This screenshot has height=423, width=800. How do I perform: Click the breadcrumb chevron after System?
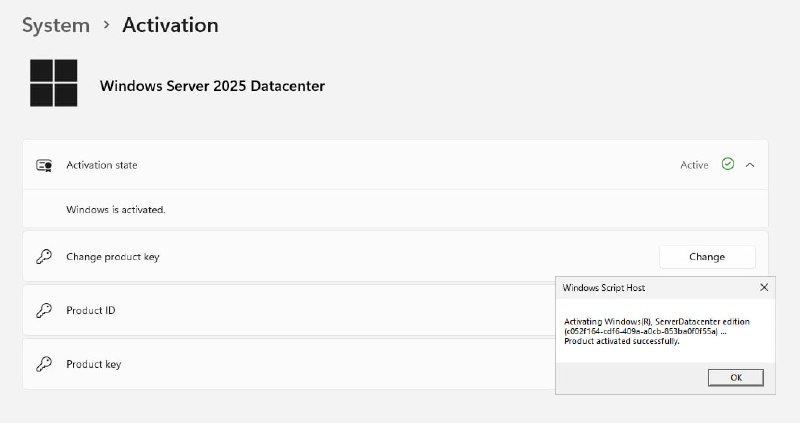pos(106,25)
